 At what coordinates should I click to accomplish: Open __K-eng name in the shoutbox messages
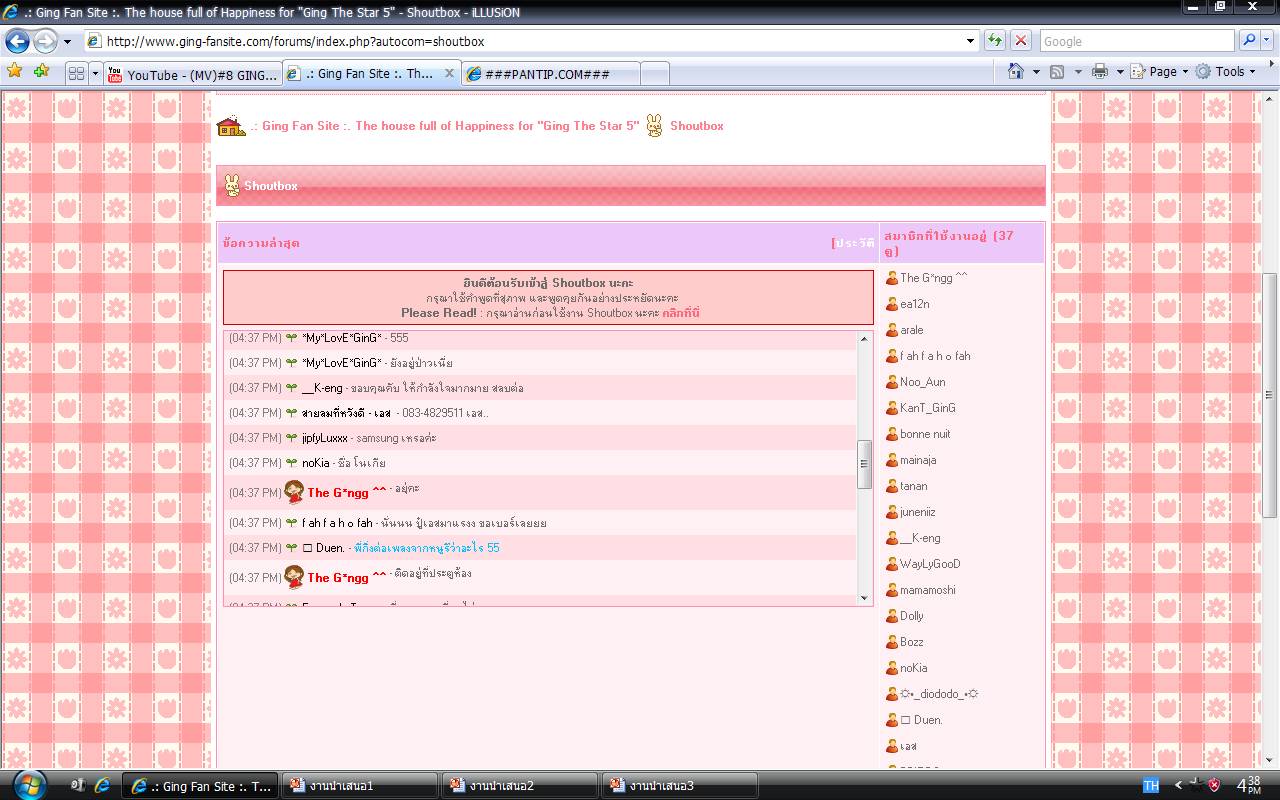pyautogui.click(x=322, y=388)
